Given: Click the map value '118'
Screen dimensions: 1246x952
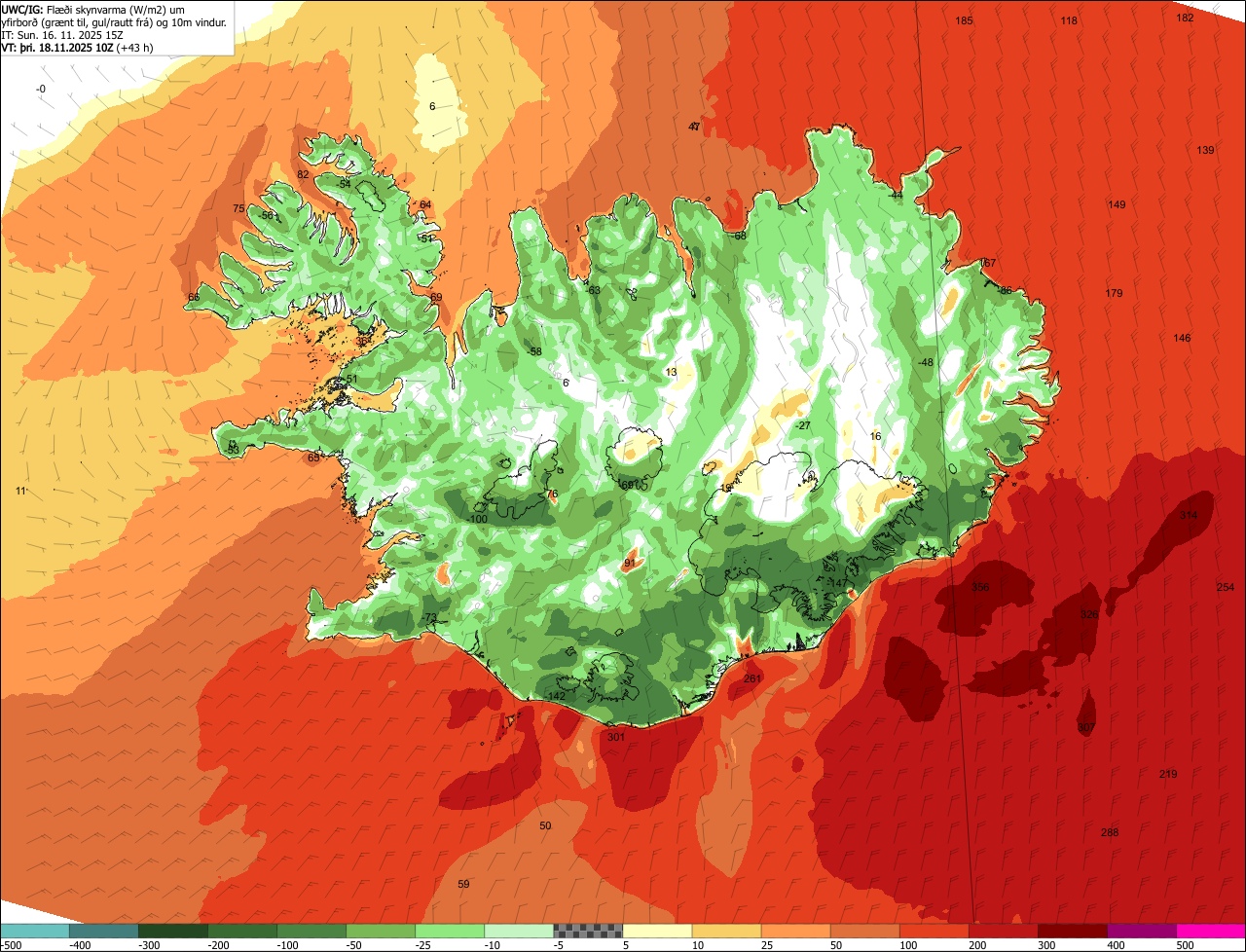Looking at the screenshot, I should 1069,20.
